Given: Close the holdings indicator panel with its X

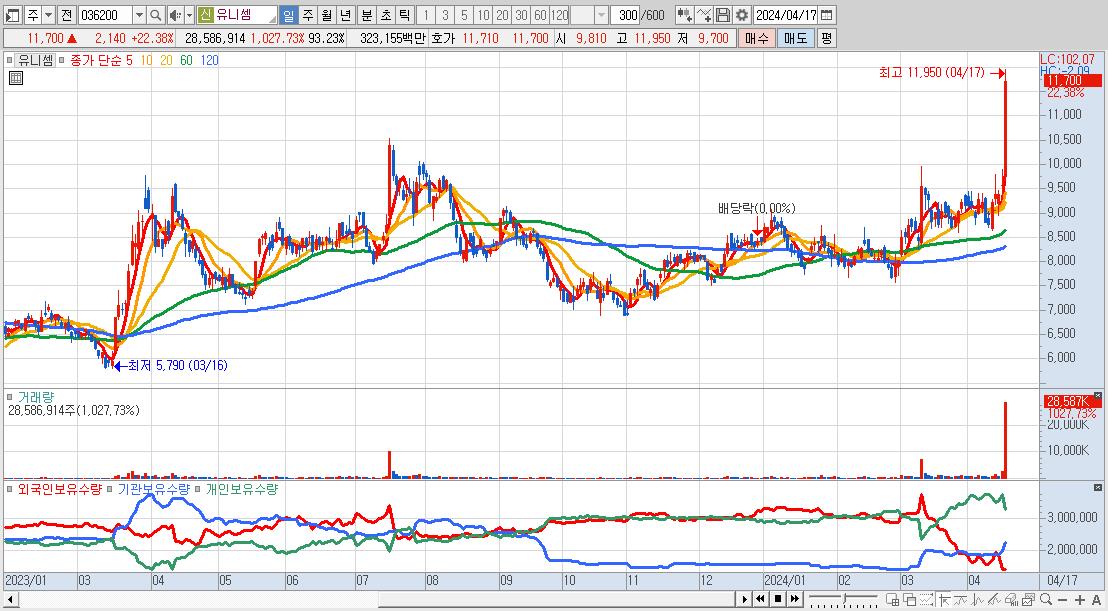Looking at the screenshot, I should coord(1097,487).
